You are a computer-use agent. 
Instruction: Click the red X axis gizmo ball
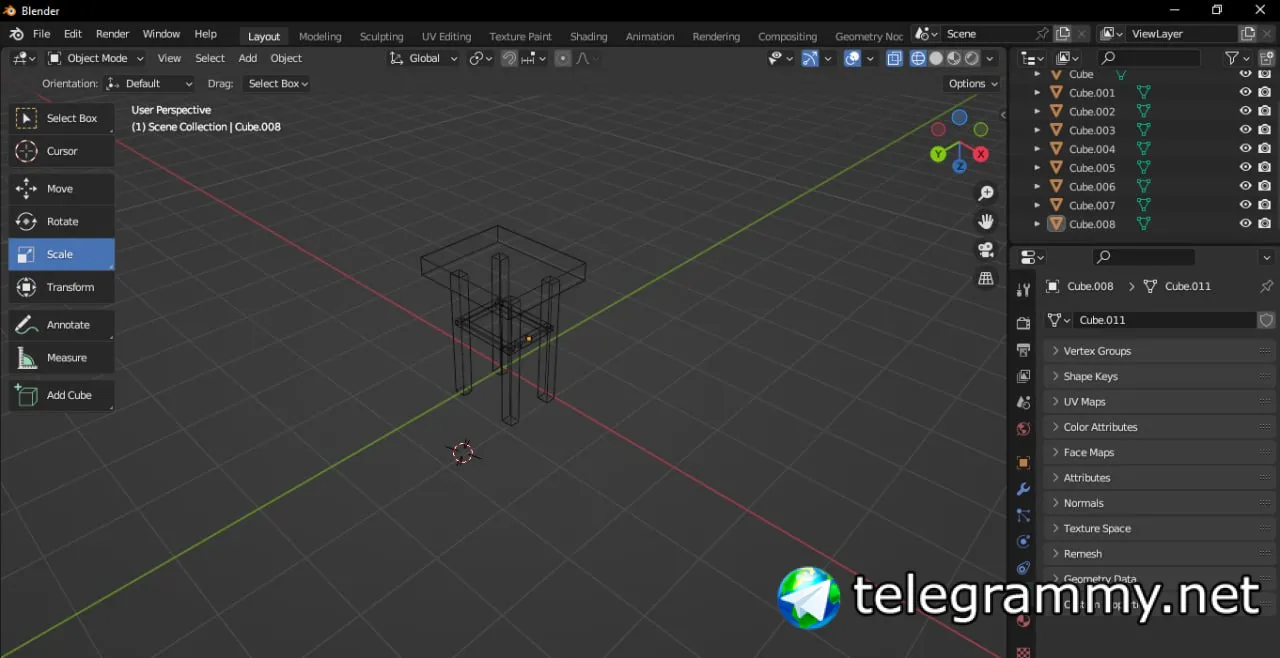981,154
